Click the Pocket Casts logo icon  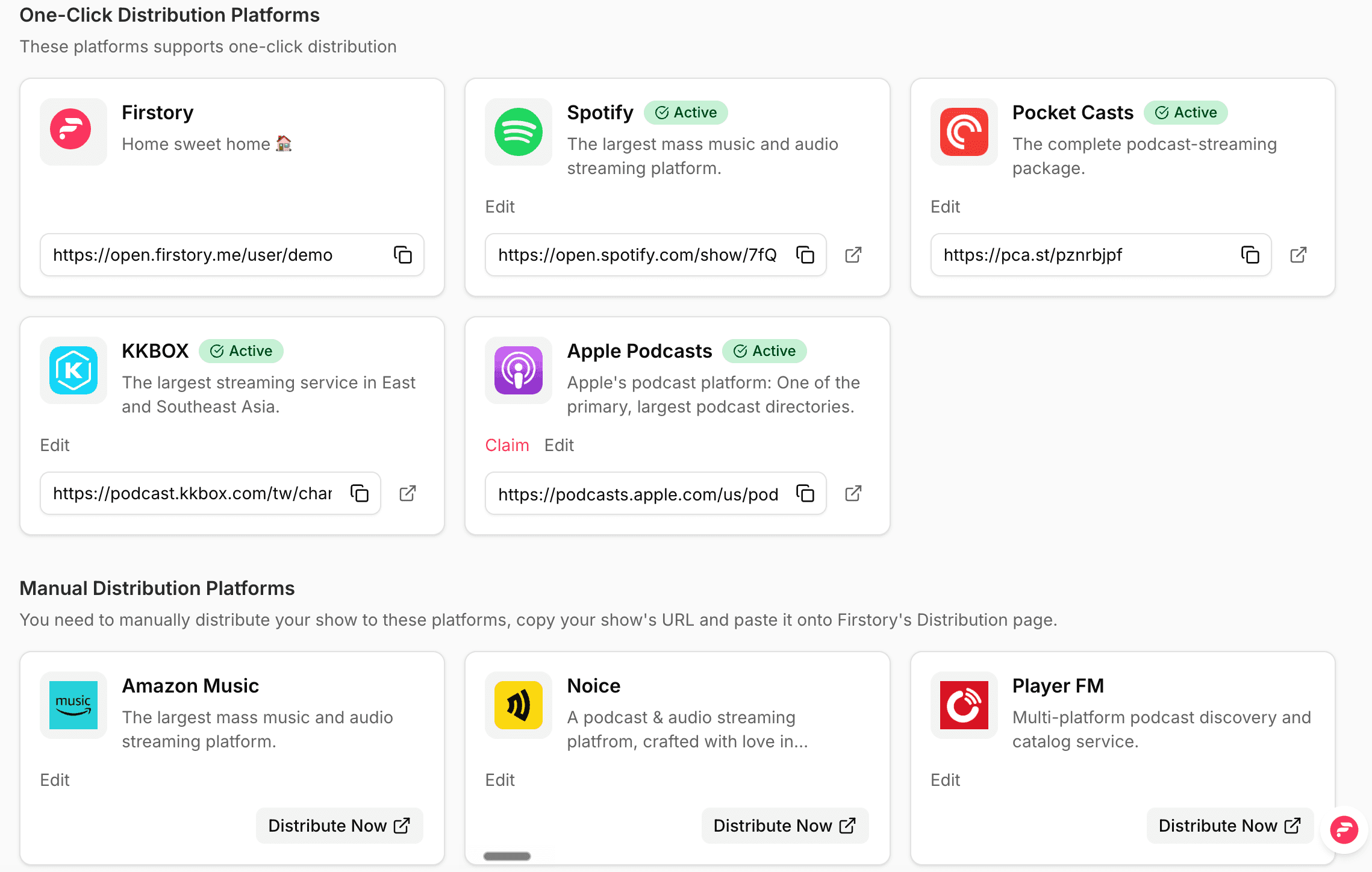[x=964, y=131]
